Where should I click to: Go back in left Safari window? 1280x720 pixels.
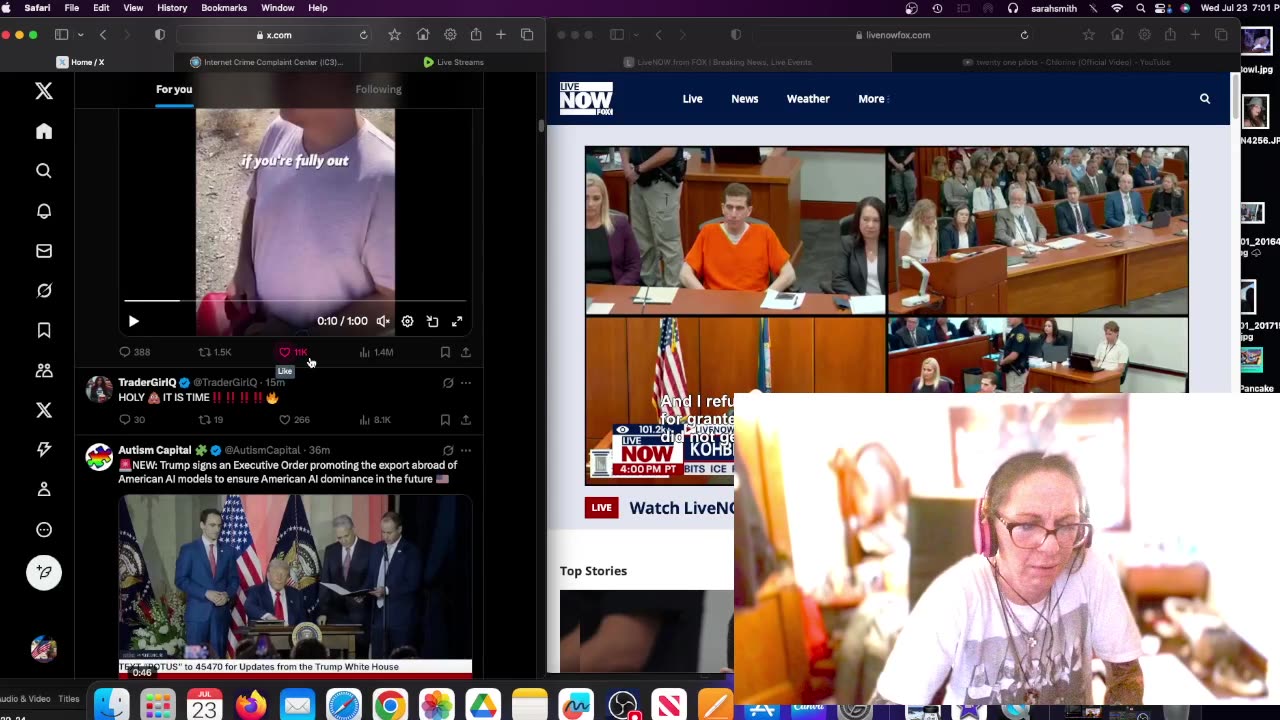click(x=103, y=35)
